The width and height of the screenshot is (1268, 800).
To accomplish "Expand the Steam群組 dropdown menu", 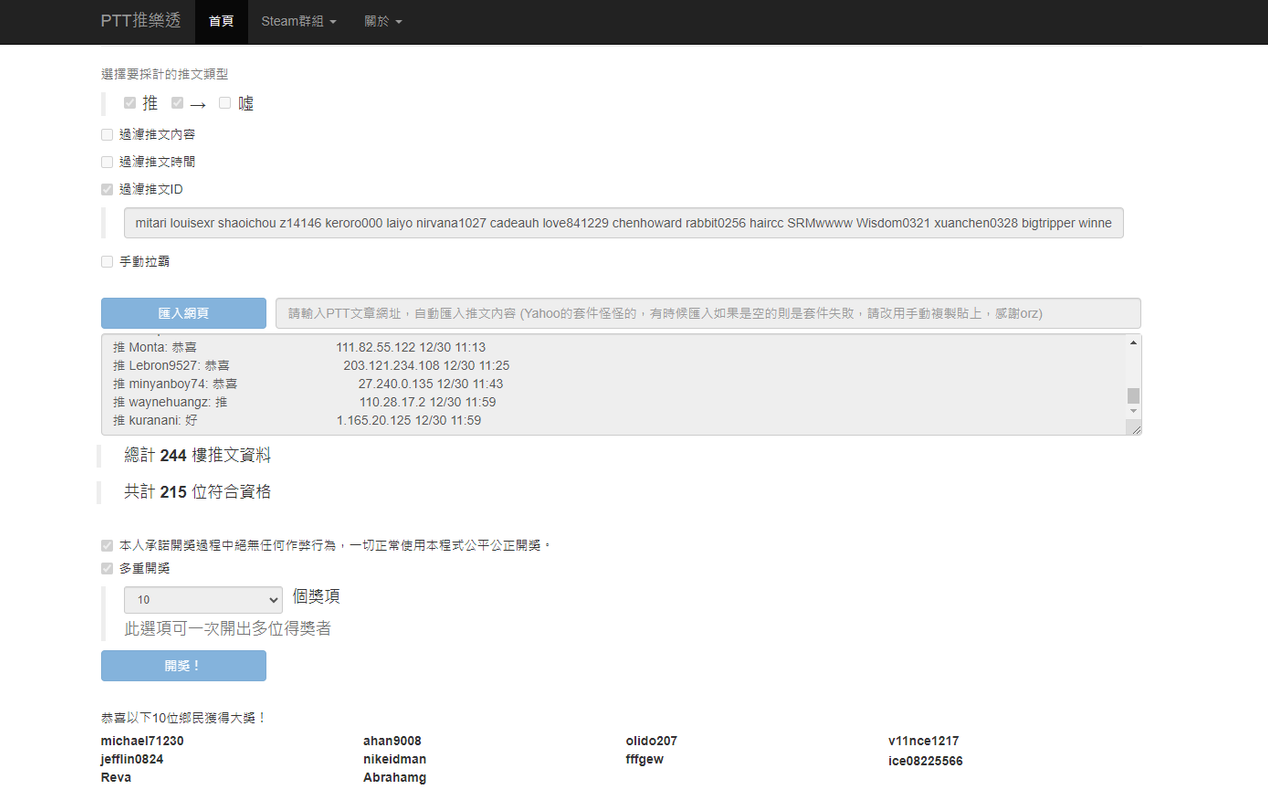I will [298, 21].
